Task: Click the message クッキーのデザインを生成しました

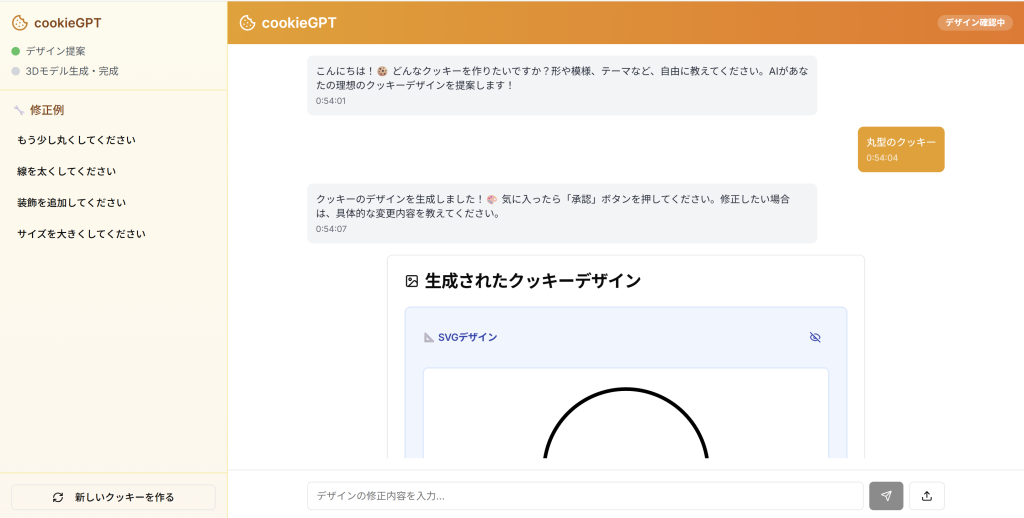Action: (x=562, y=213)
